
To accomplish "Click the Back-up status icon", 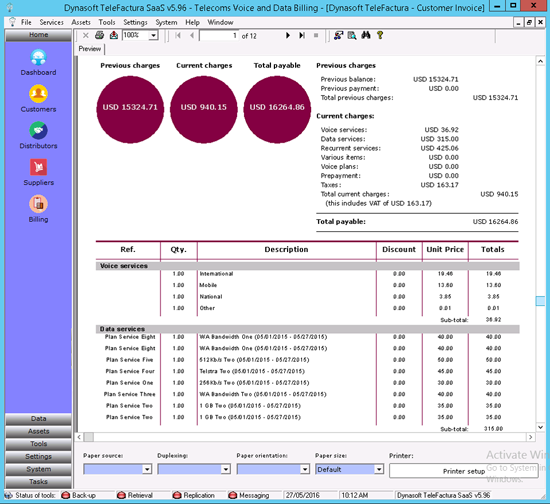I will 65,495.
